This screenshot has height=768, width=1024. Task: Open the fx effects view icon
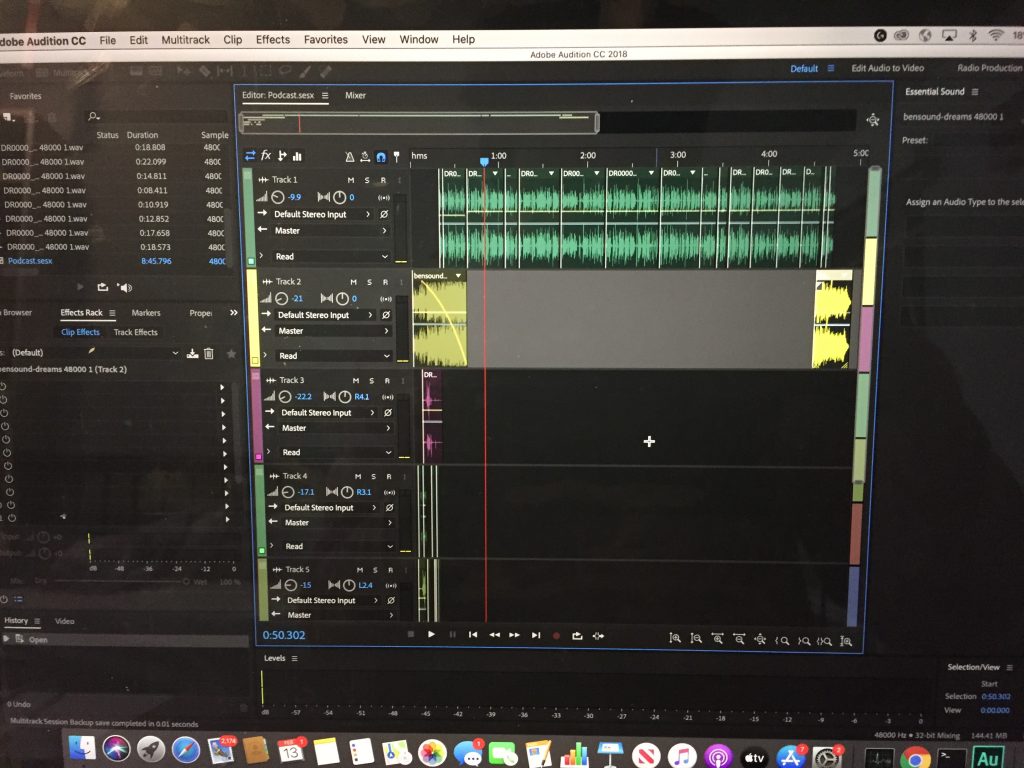[x=266, y=155]
